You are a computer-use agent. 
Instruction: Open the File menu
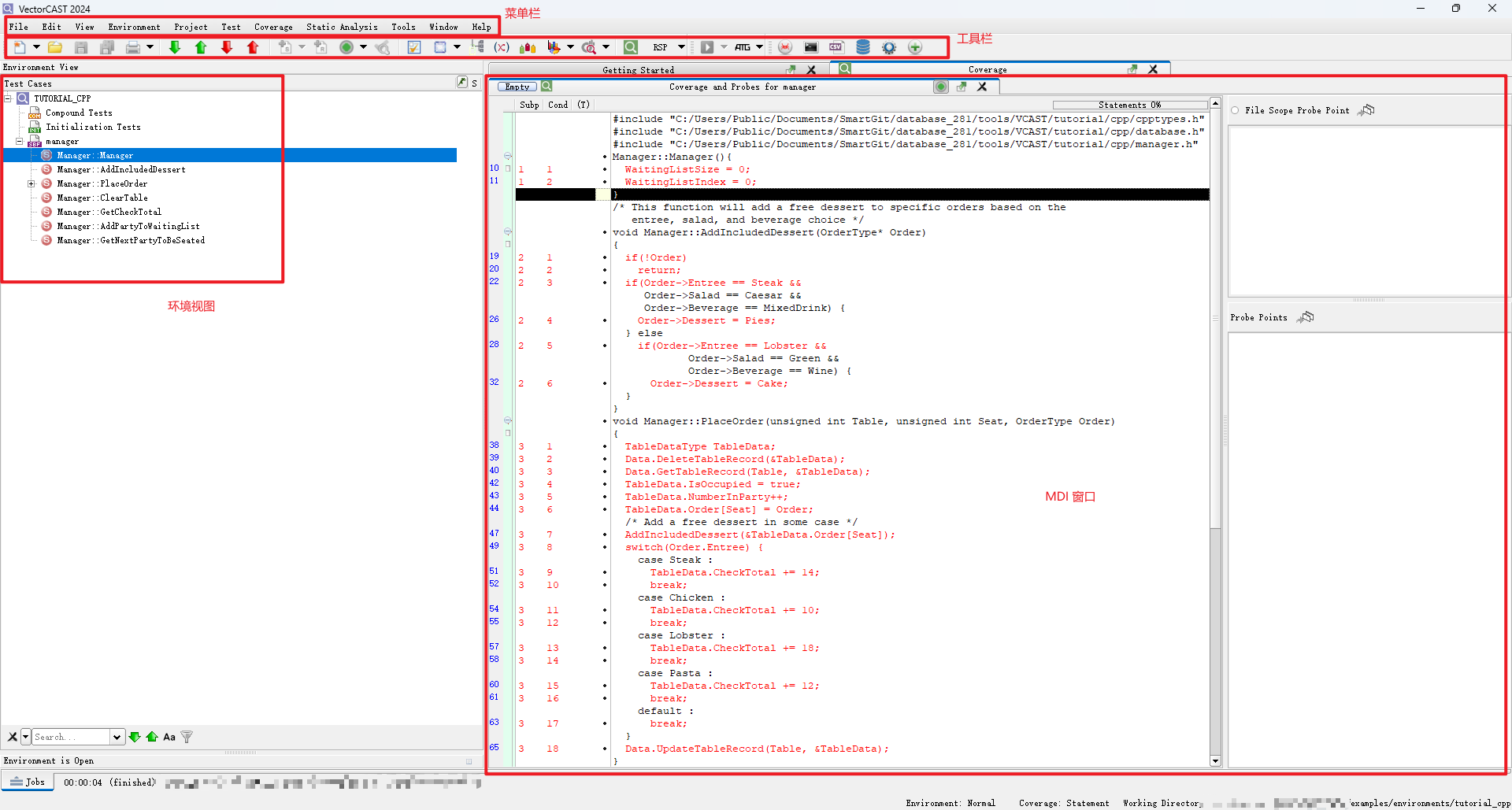[x=19, y=27]
